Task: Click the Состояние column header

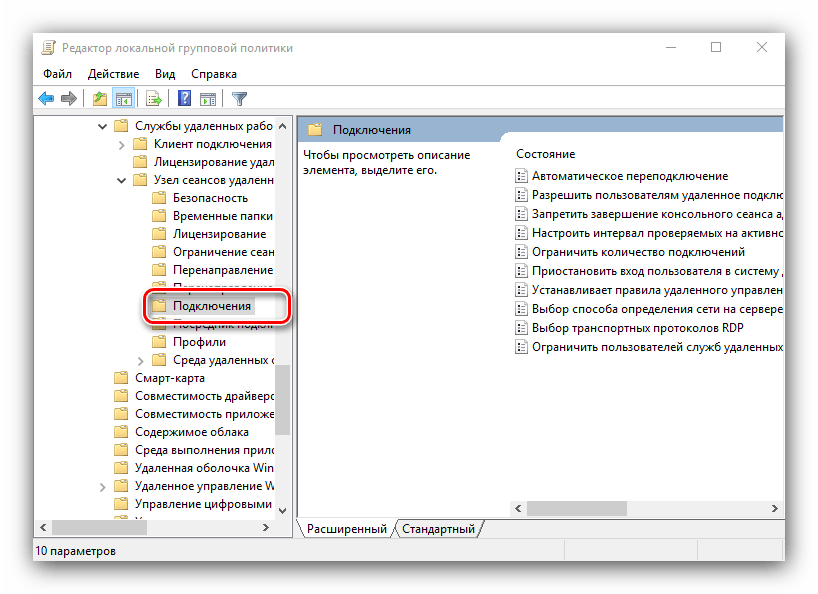Action: (x=545, y=154)
